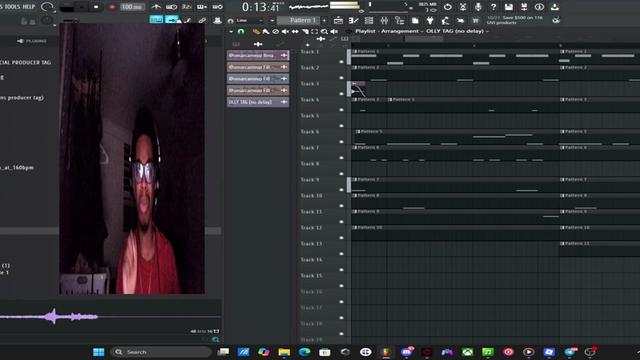Image resolution: width=640 pixels, height=360 pixels.
Task: Open the OLLY TAG (no delay) arrangement dropdown
Action: click(458, 31)
